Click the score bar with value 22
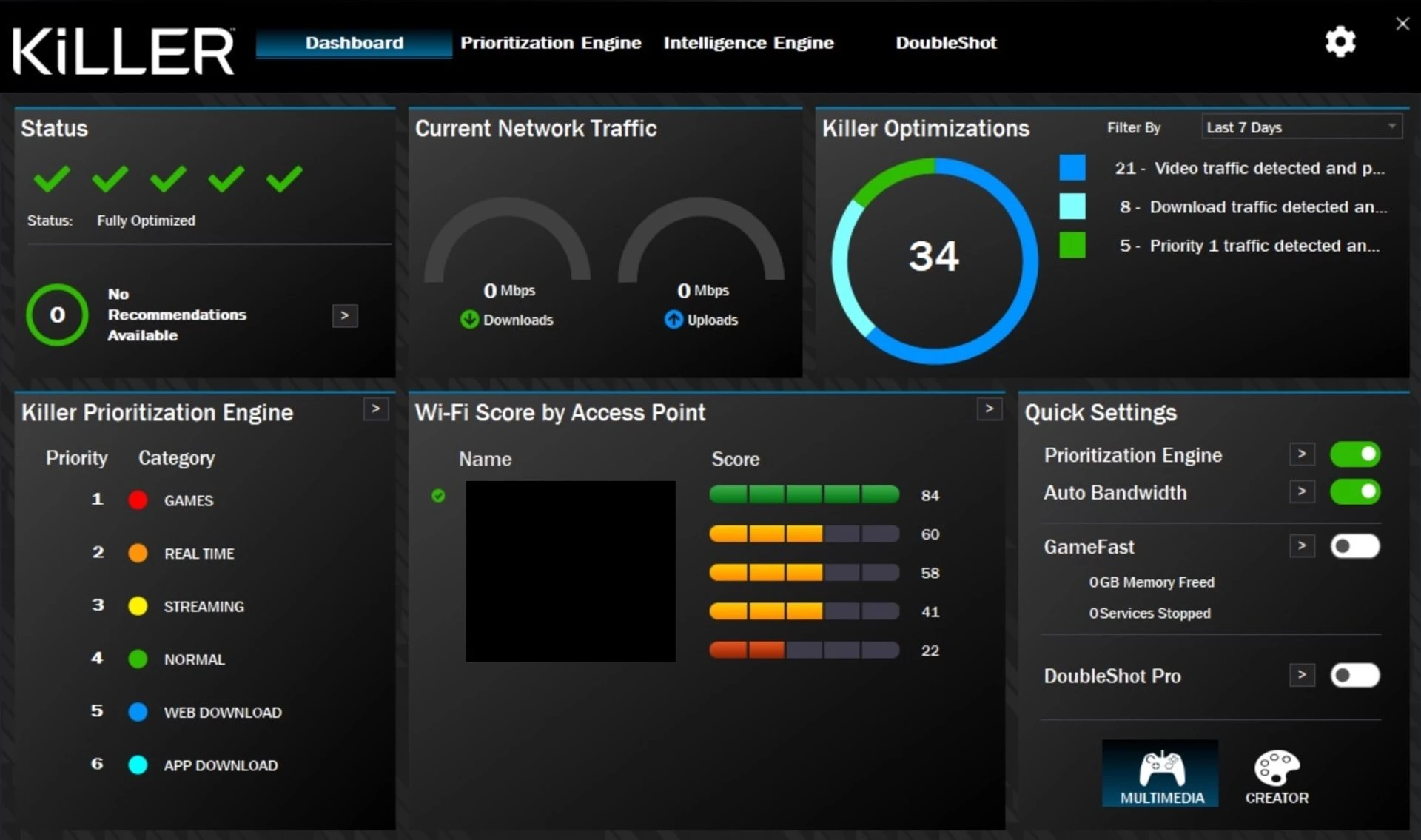 point(804,650)
